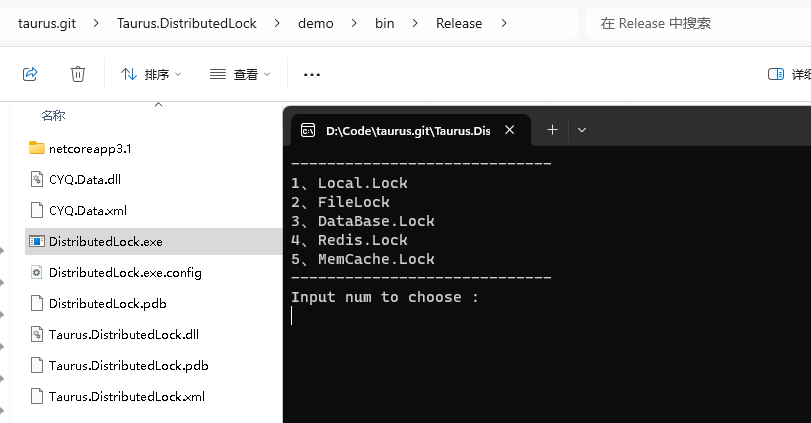
Task: Click the share icon in the toolbar
Action: pyautogui.click(x=30, y=74)
